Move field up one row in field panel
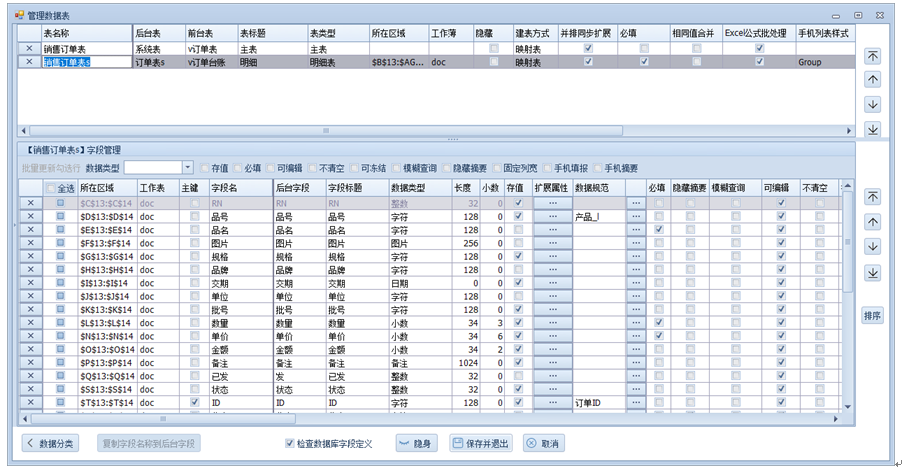Image resolution: width=904 pixels, height=472 pixels. pos(873,222)
